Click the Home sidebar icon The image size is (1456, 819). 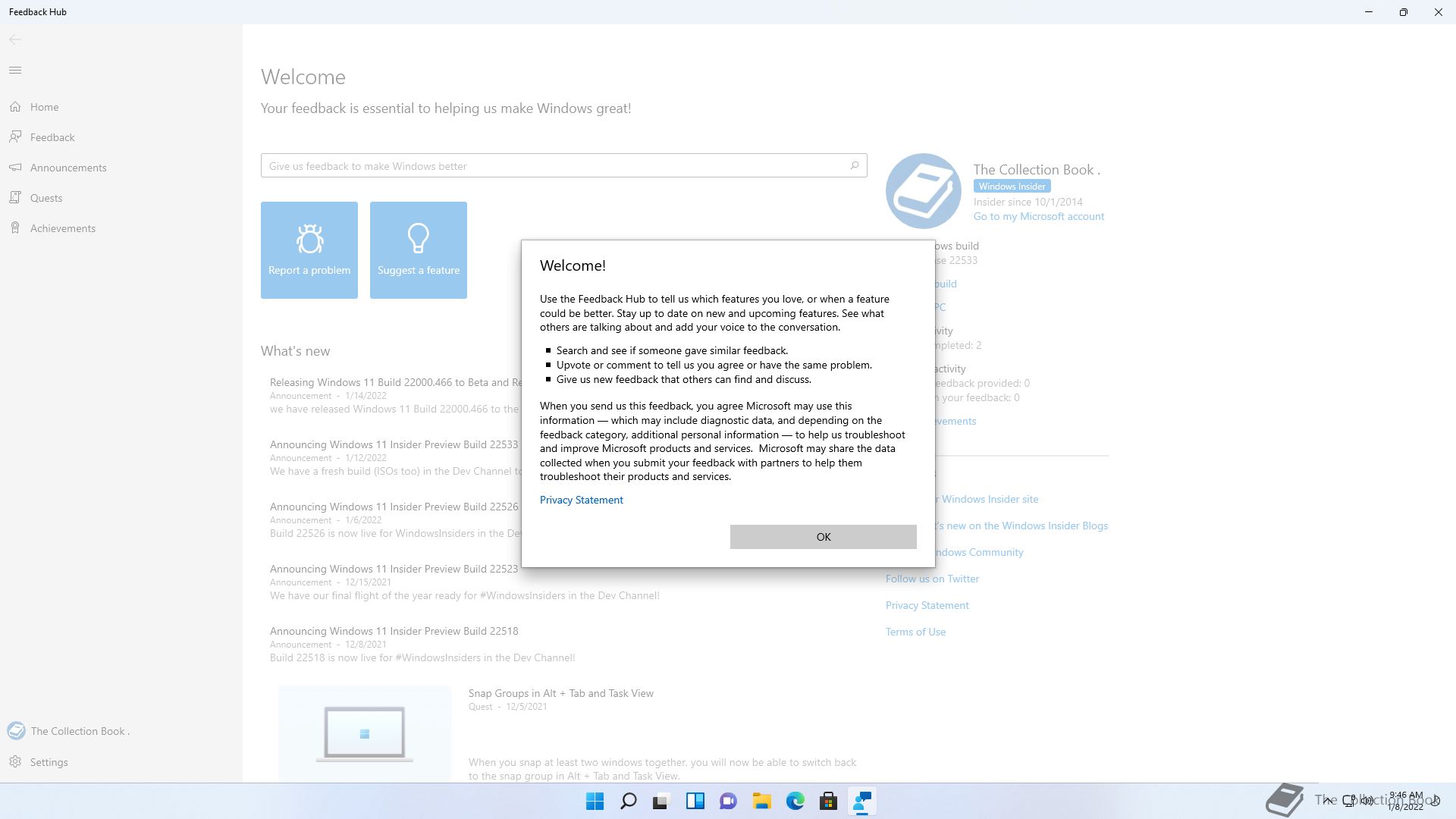15,107
